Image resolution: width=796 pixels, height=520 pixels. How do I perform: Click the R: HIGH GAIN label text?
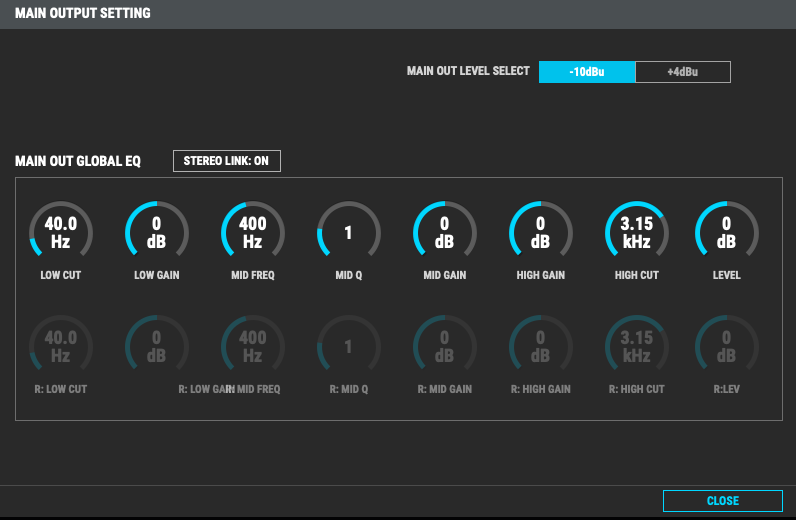coord(541,389)
